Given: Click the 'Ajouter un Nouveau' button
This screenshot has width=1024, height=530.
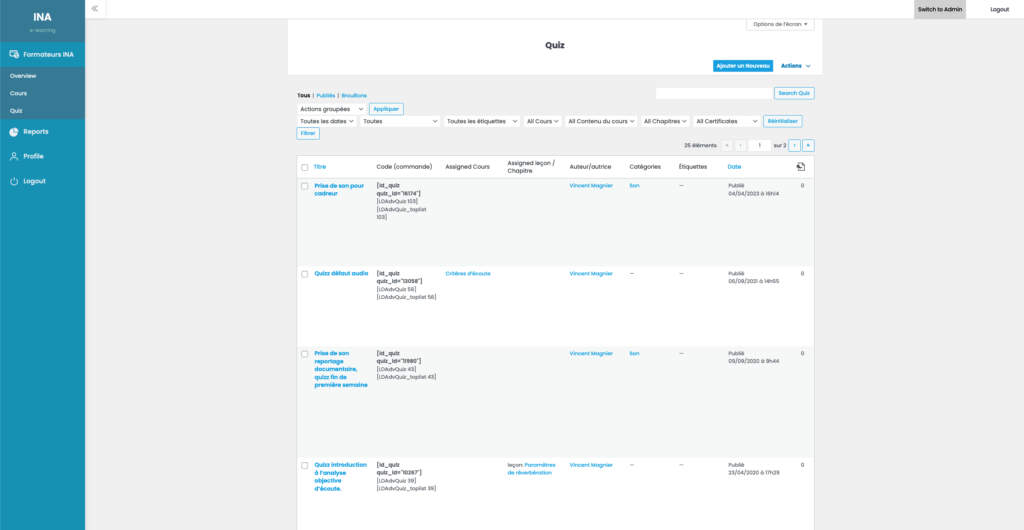Looking at the screenshot, I should coord(743,66).
